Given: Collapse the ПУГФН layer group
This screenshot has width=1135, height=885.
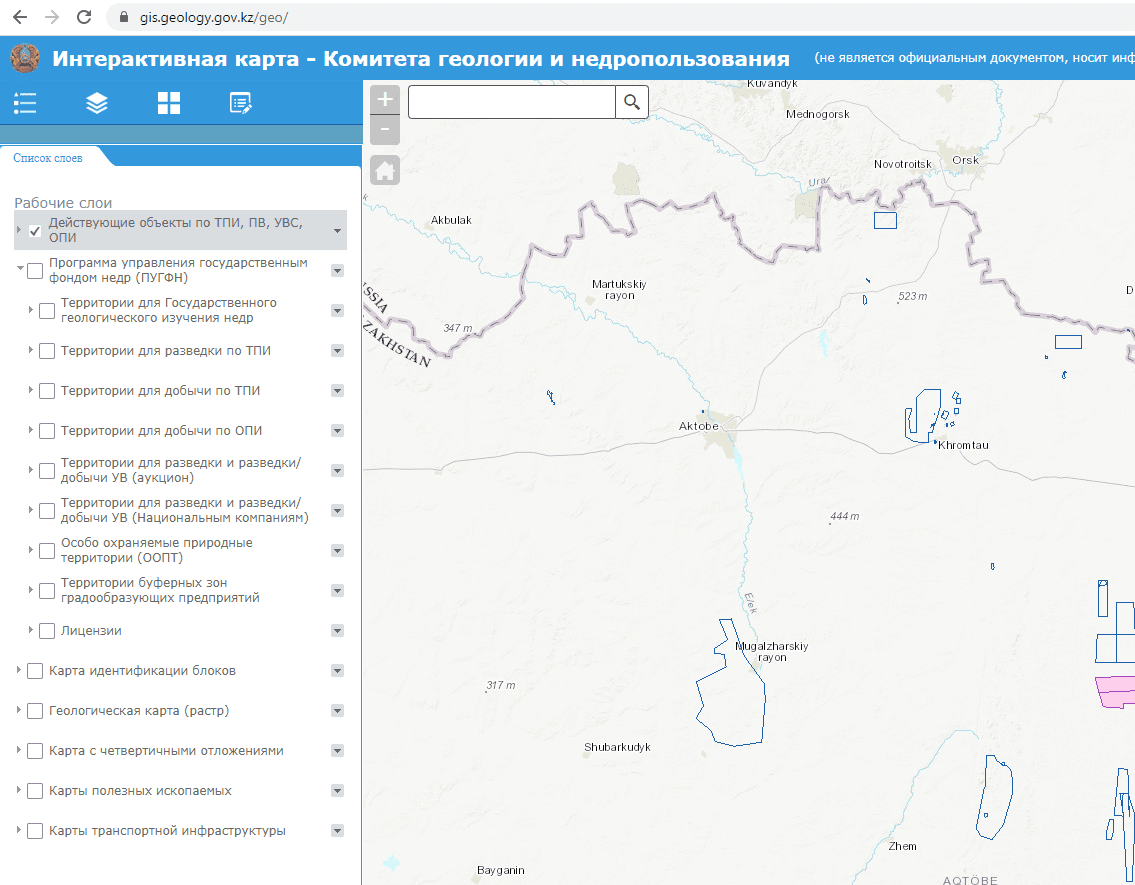Looking at the screenshot, I should tap(20, 268).
